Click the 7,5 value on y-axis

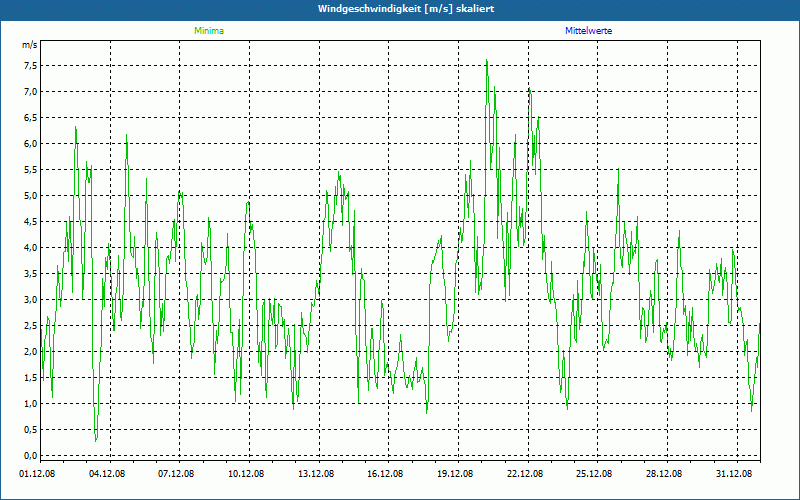click(30, 65)
